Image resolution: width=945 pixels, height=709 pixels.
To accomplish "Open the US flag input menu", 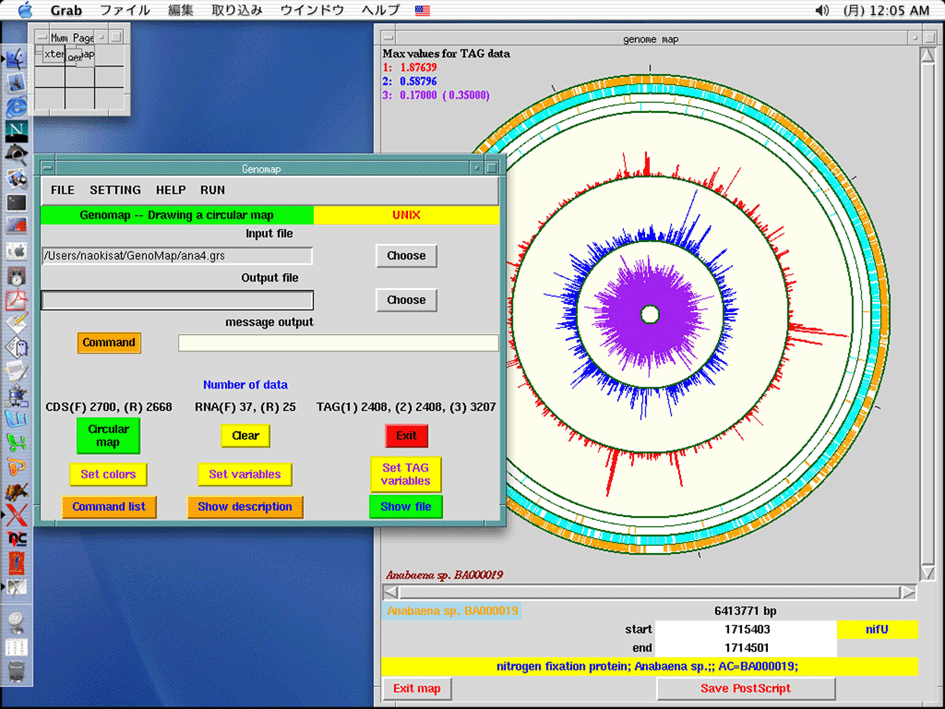I will [x=423, y=10].
